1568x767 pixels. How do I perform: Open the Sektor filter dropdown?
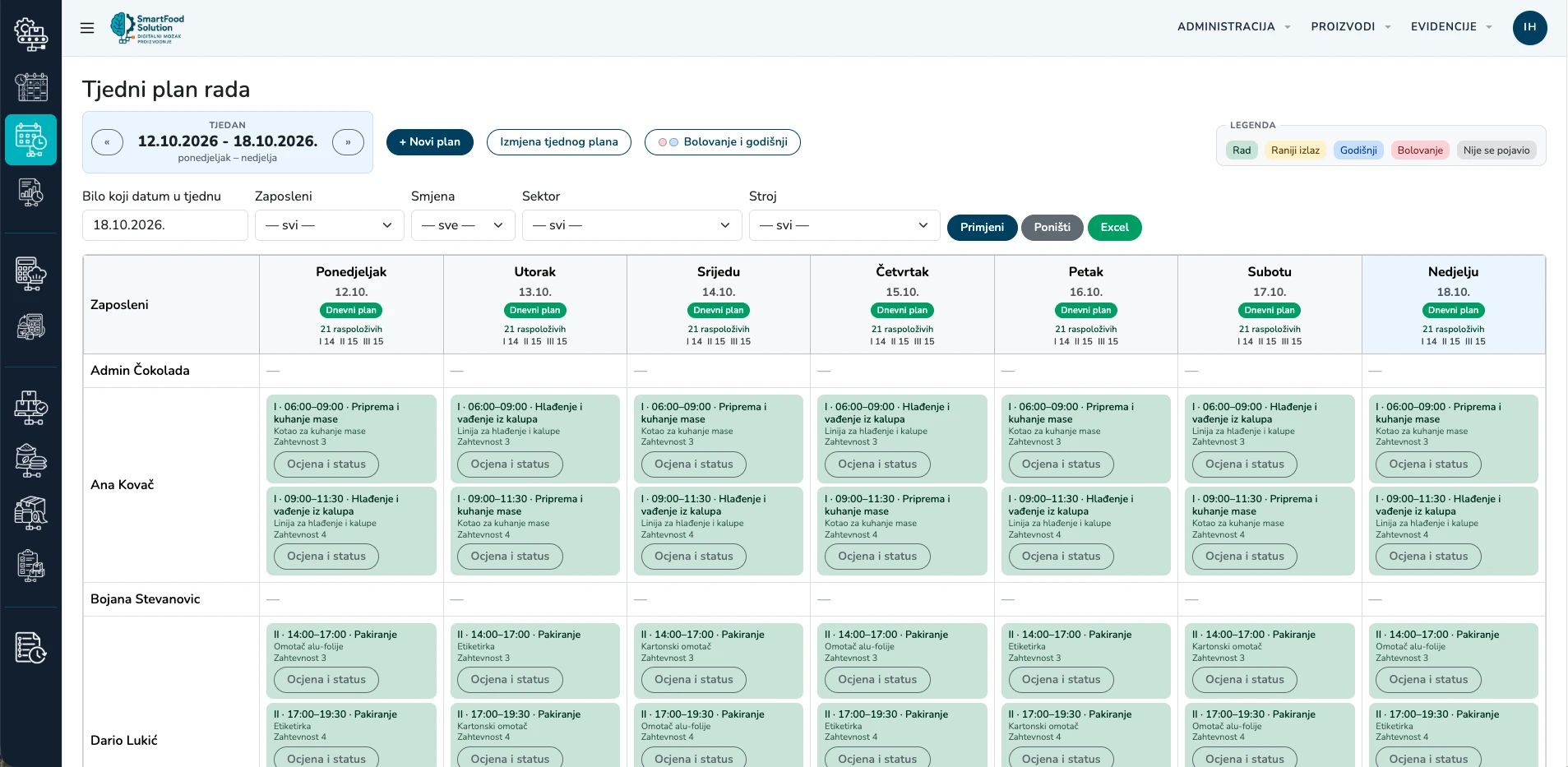coord(631,225)
